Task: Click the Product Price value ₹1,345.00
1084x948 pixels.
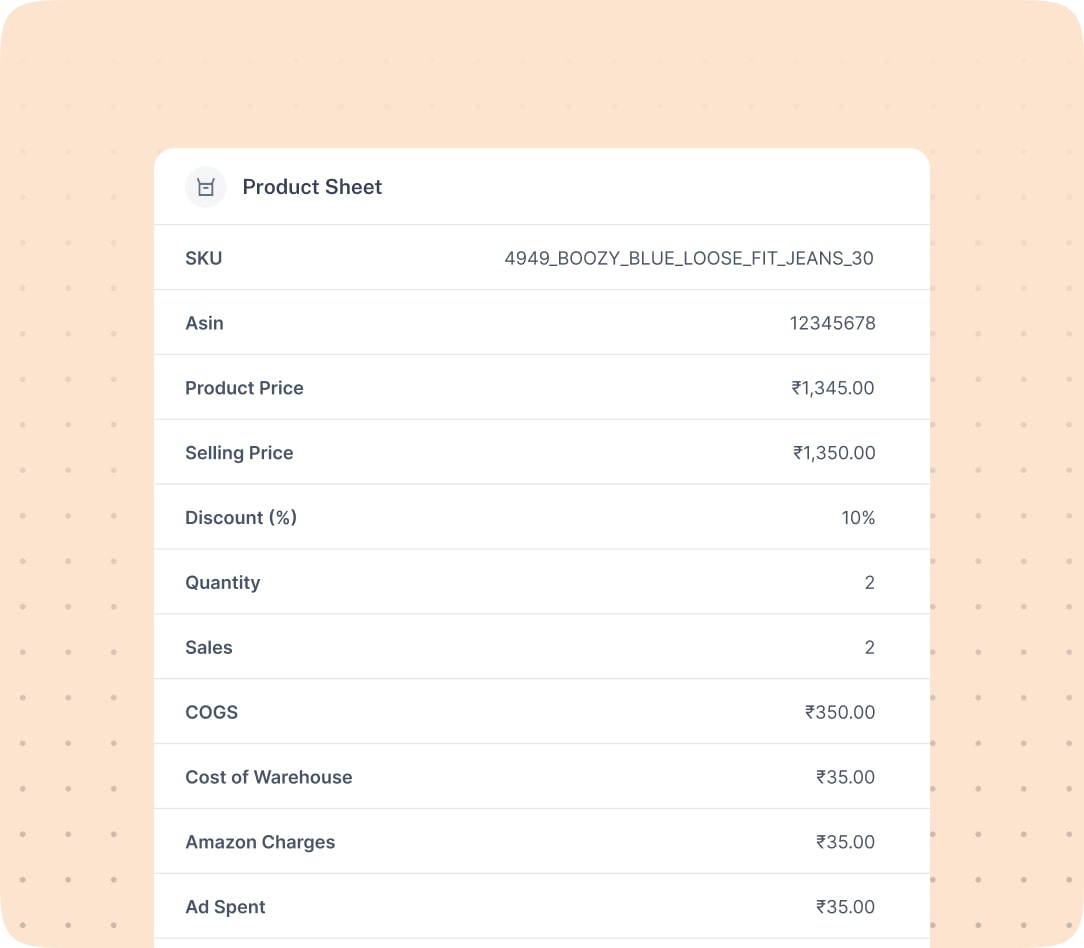Action: coord(832,388)
